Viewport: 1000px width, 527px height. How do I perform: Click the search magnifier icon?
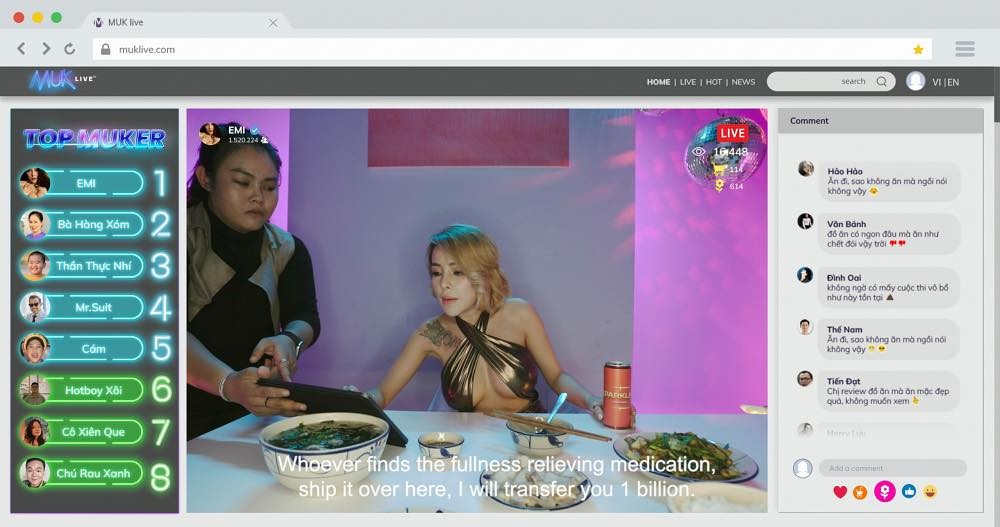(x=881, y=82)
